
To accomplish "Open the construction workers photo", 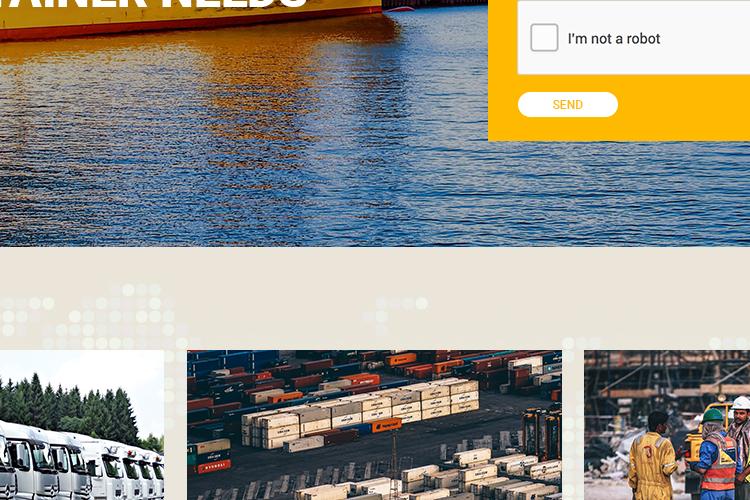I will [x=667, y=425].
